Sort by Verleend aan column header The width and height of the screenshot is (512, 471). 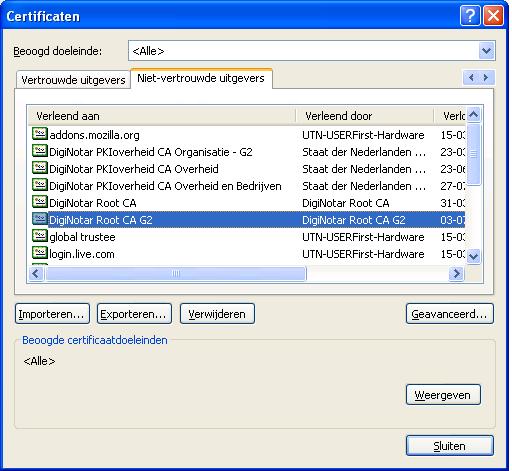(x=162, y=116)
